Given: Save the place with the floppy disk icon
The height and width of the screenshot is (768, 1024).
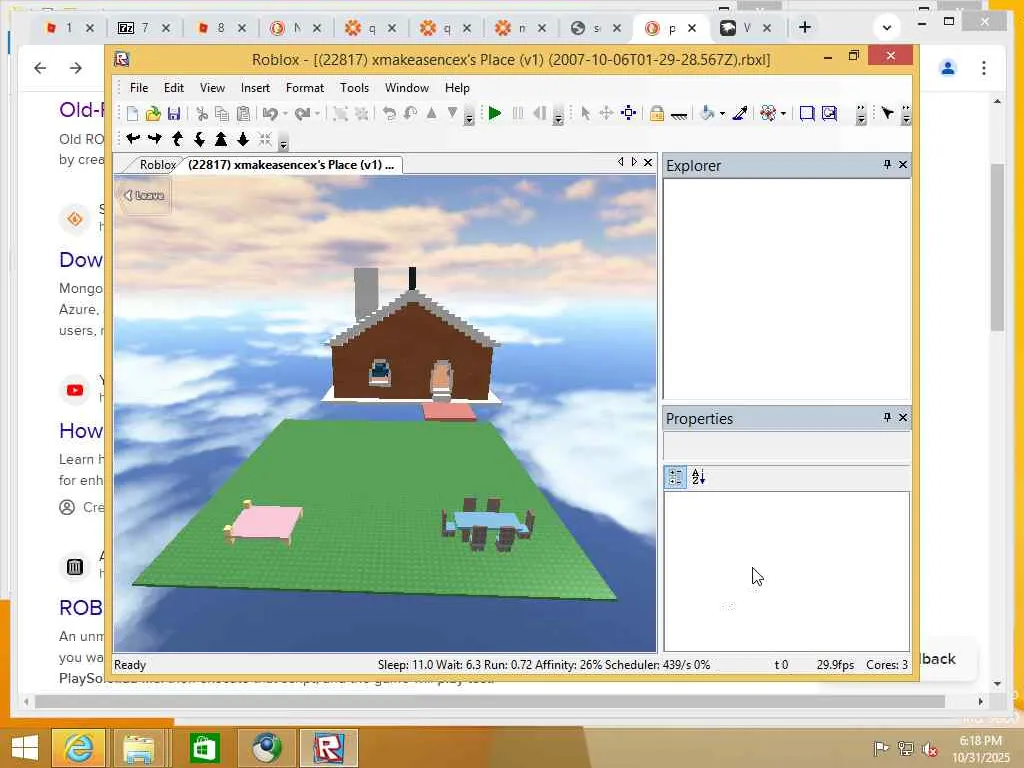Looking at the screenshot, I should pyautogui.click(x=174, y=114).
